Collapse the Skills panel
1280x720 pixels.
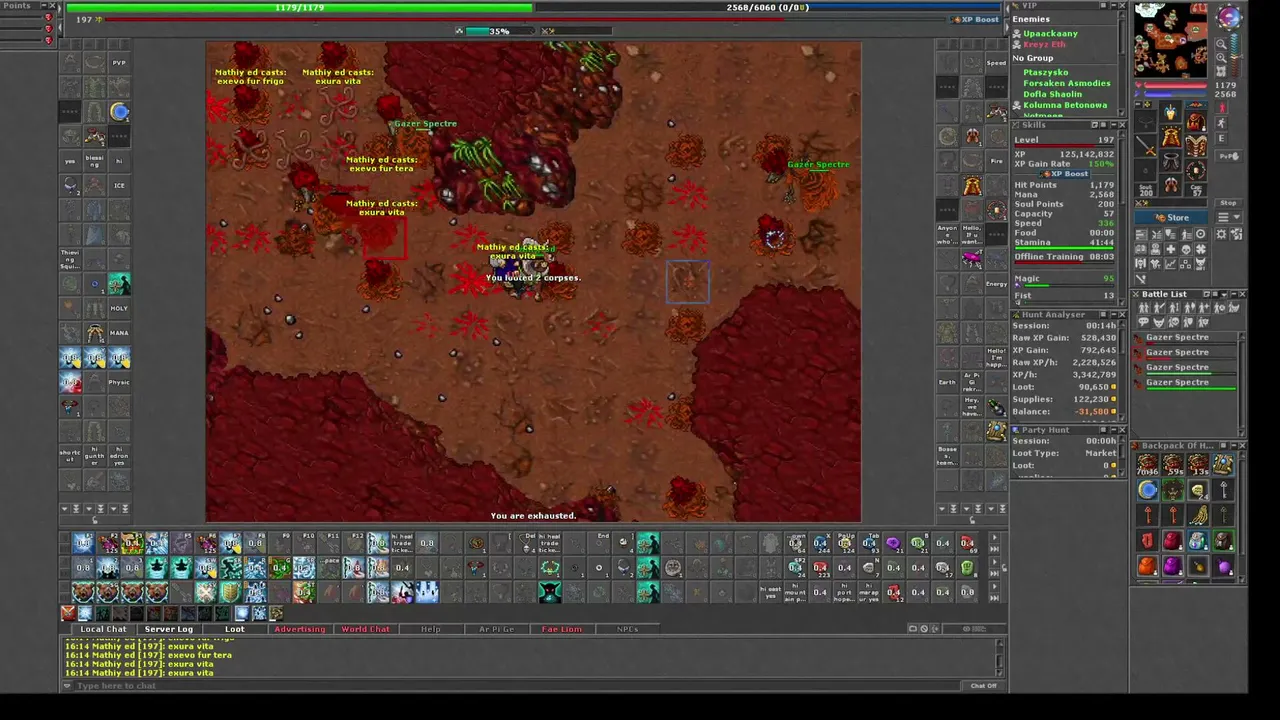click(x=1113, y=125)
